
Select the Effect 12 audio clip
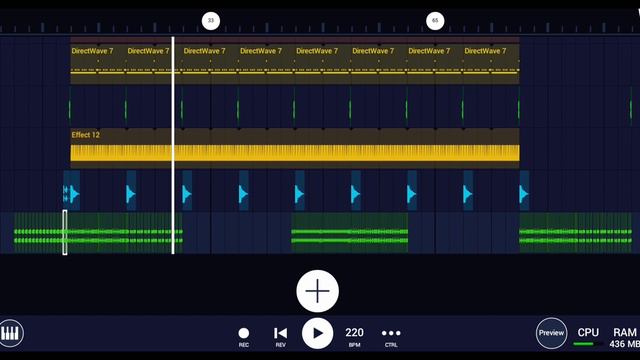[295, 148]
